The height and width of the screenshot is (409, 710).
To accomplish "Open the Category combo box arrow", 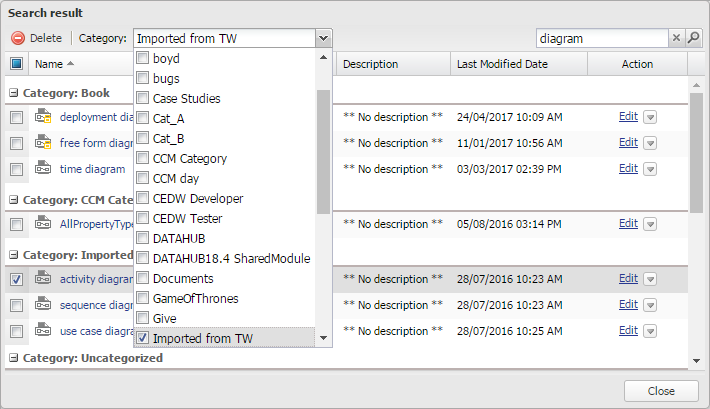I will point(322,38).
